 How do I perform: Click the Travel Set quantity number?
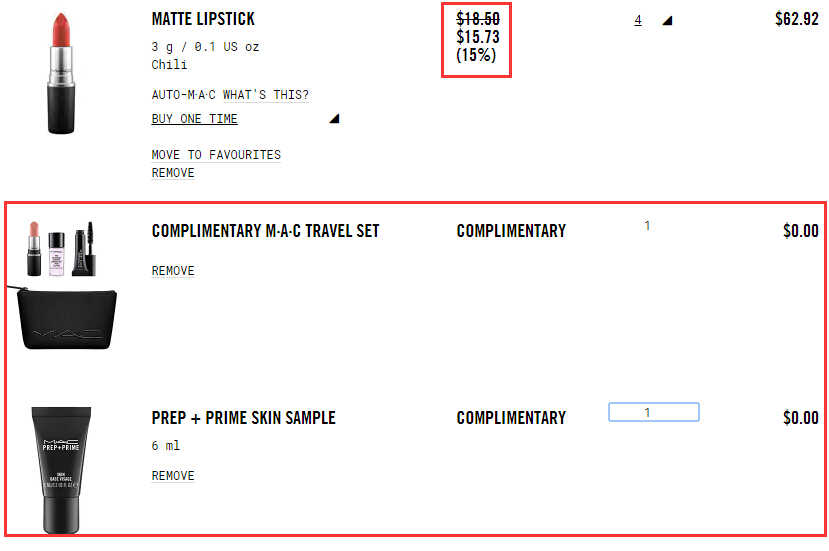647,226
